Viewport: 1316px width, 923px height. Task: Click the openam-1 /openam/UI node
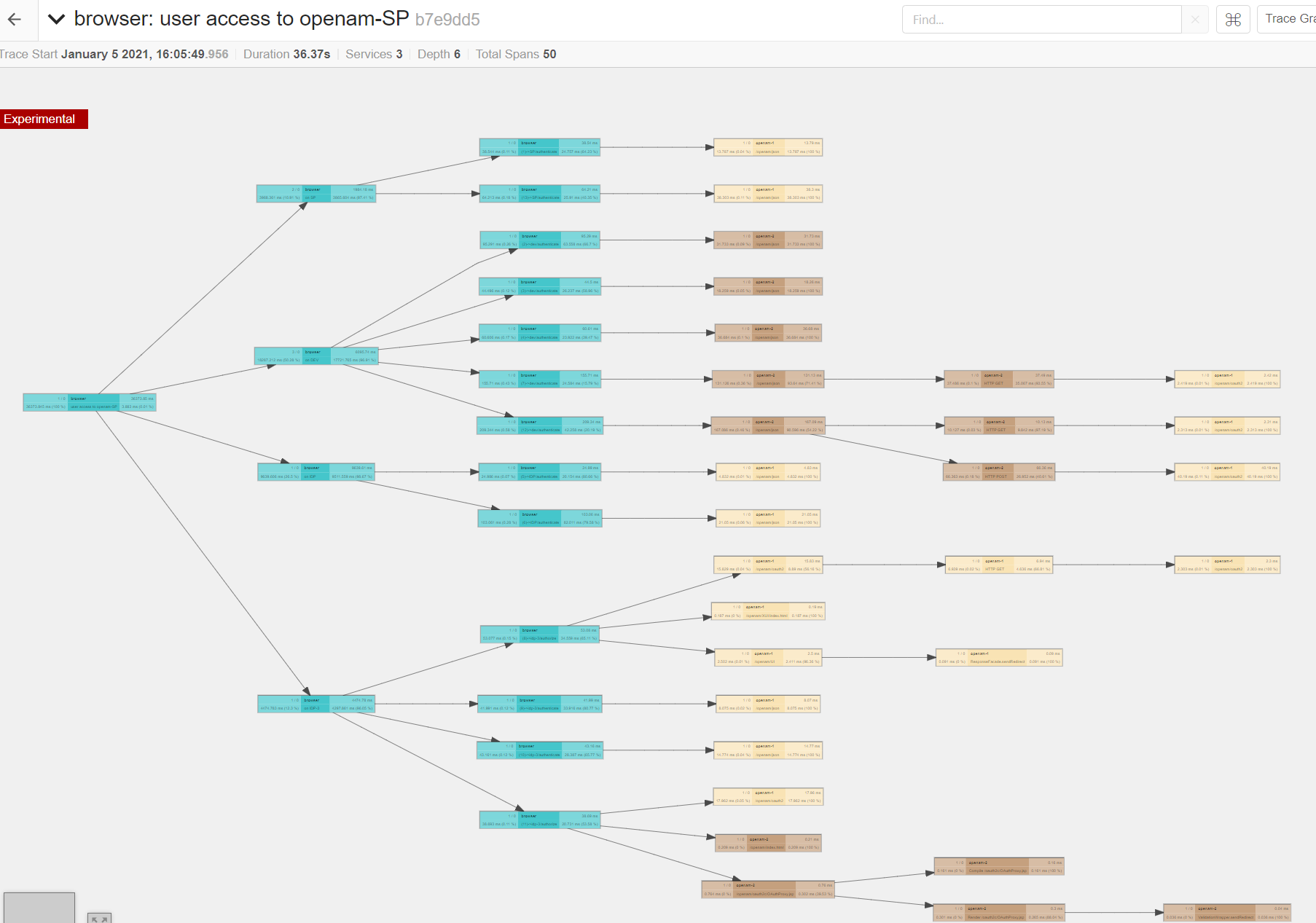point(768,658)
